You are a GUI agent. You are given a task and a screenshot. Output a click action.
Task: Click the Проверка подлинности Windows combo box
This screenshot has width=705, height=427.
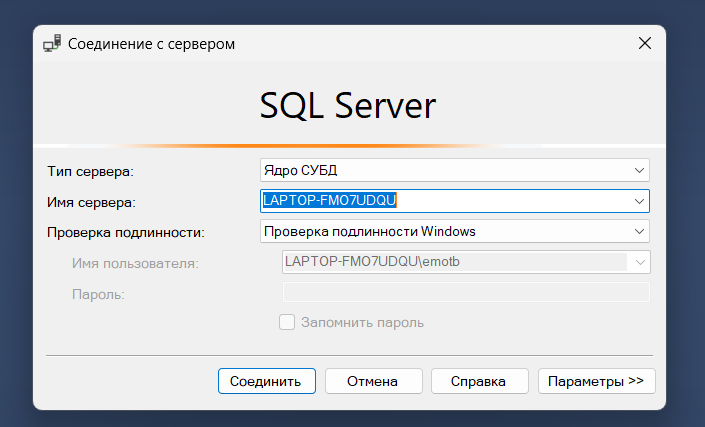(455, 231)
